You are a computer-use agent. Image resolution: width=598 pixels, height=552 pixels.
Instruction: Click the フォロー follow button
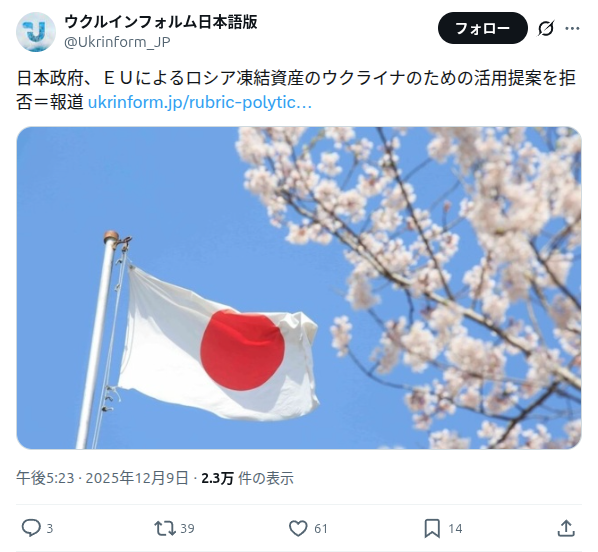[482, 28]
